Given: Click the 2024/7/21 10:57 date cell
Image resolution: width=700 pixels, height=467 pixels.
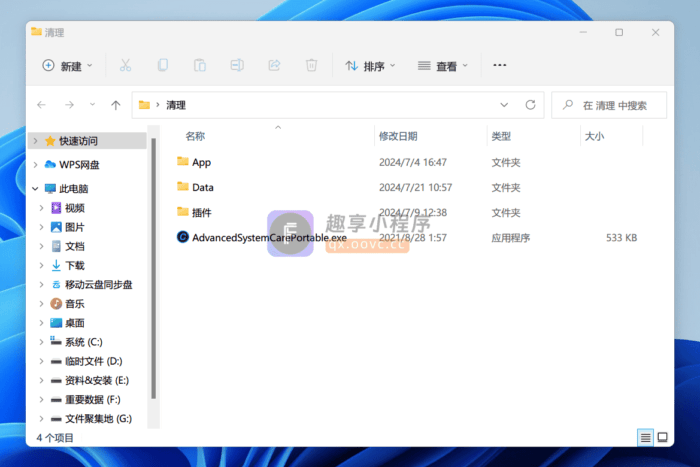Looking at the screenshot, I should click(x=416, y=188).
